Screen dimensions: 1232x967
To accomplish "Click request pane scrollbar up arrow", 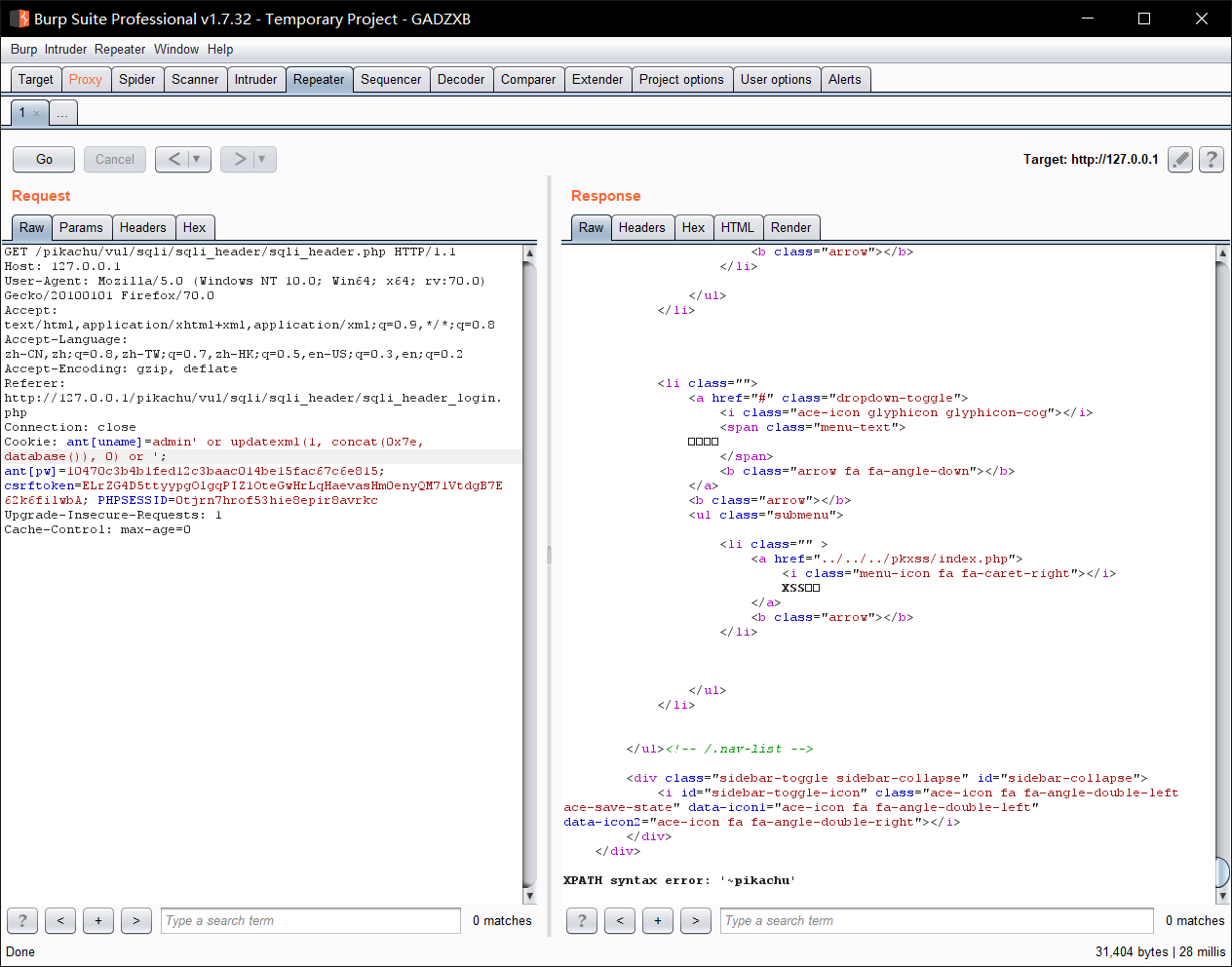I will [x=529, y=252].
